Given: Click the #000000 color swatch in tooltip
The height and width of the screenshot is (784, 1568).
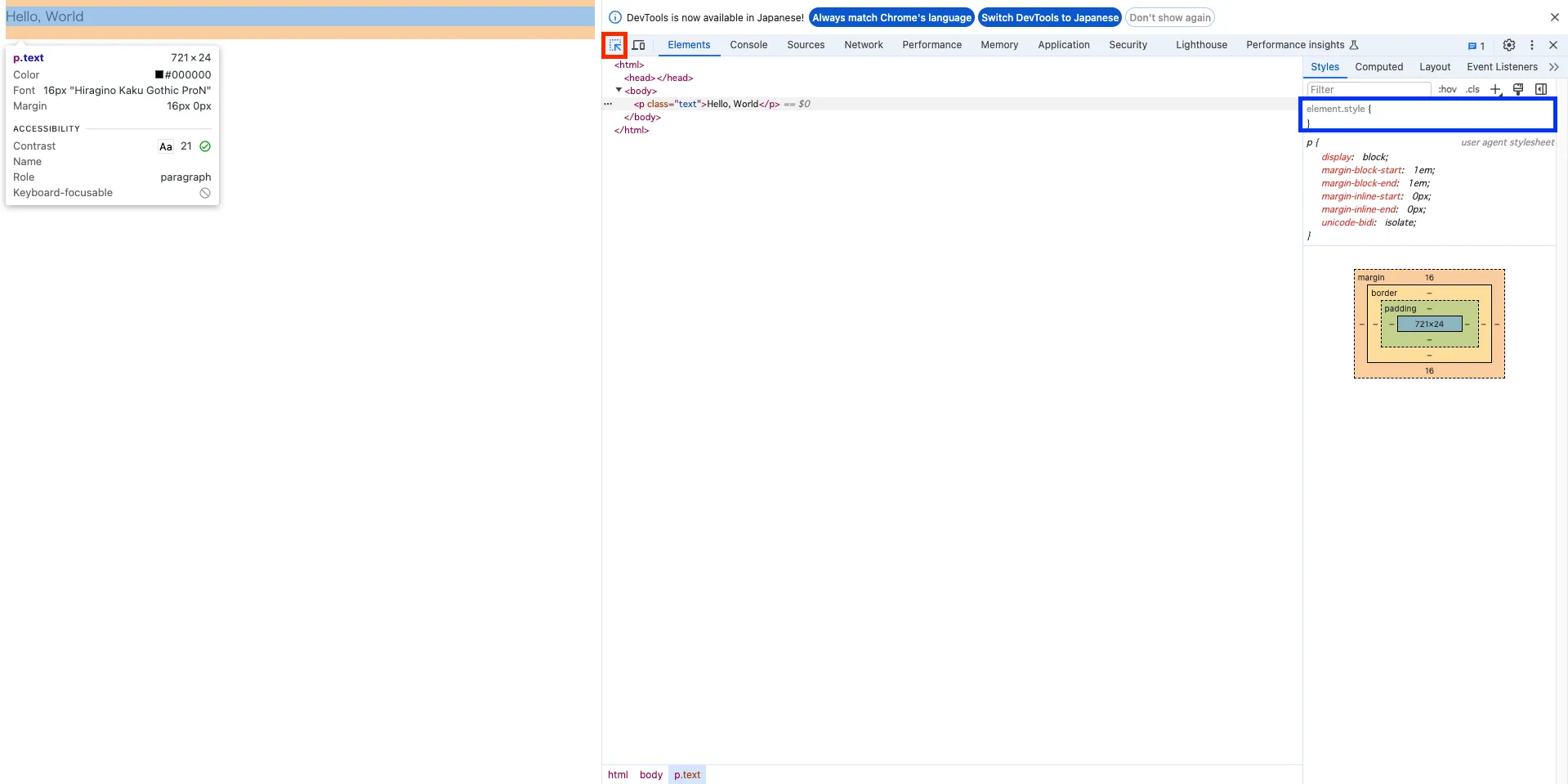Looking at the screenshot, I should pos(159,74).
